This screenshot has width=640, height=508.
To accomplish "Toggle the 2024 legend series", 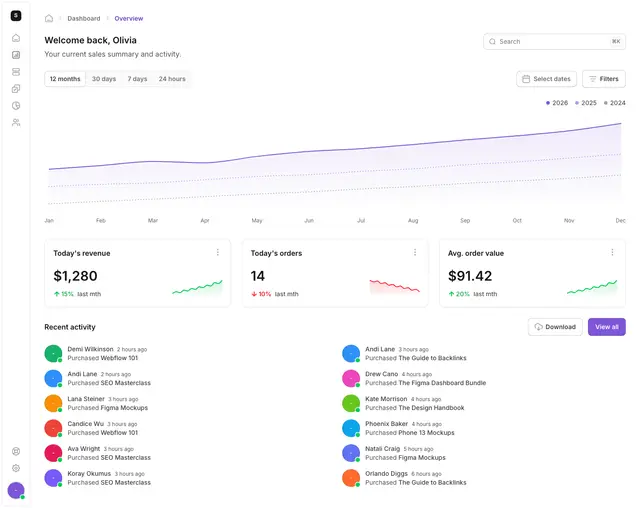I will pos(614,103).
